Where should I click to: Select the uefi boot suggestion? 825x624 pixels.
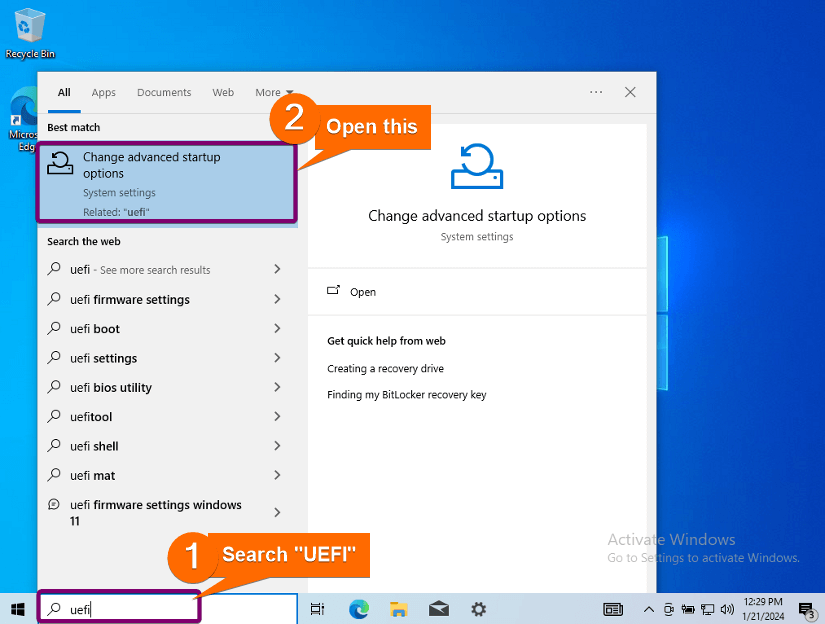(x=167, y=329)
